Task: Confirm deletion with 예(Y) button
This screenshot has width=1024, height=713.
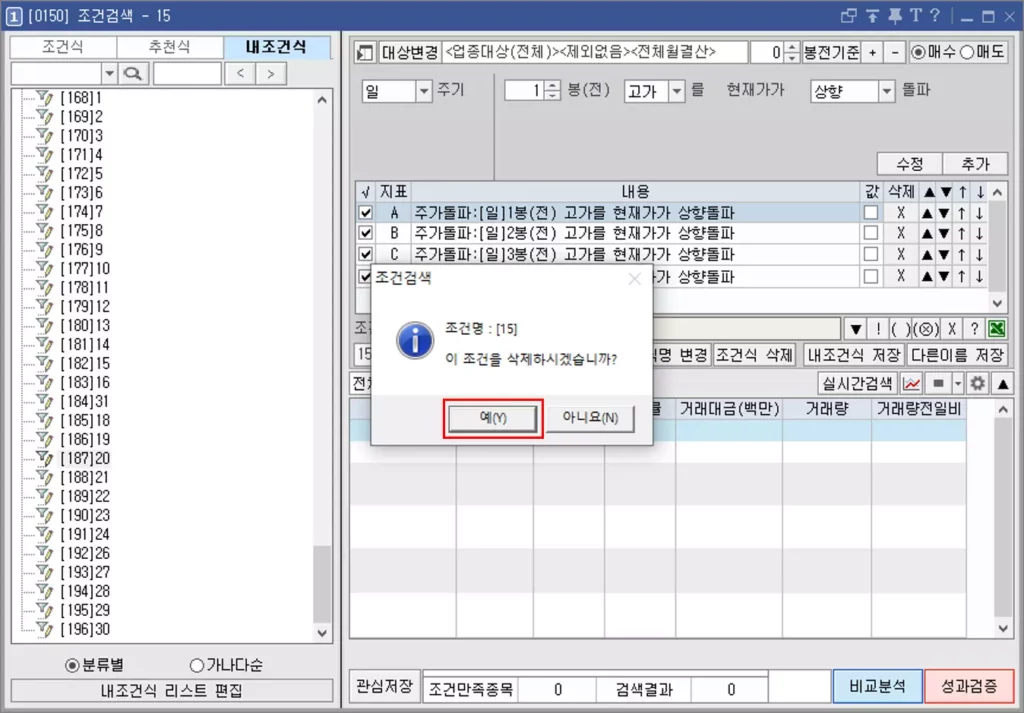Action: [493, 418]
